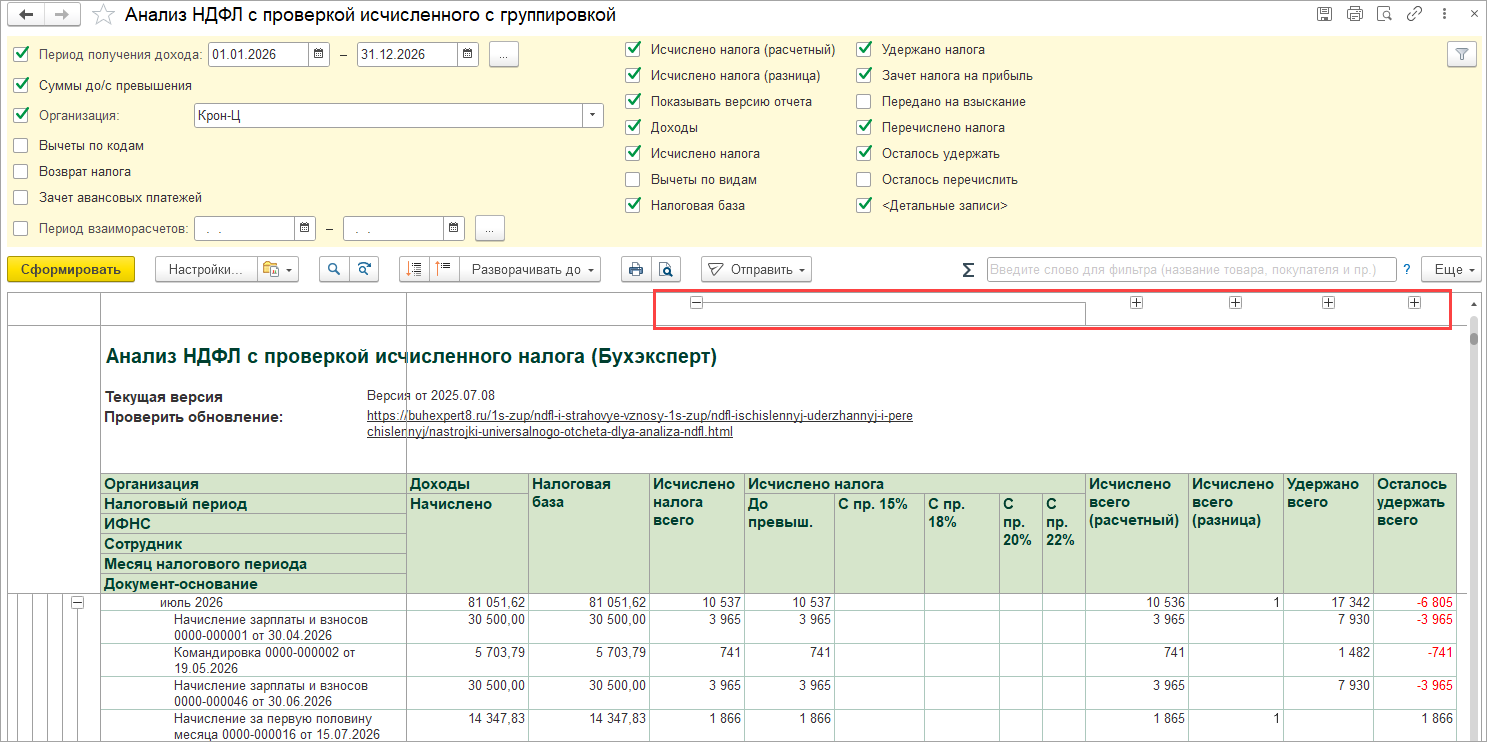Click the title bar printer icon
This screenshot has width=1487, height=742.
pos(1355,14)
